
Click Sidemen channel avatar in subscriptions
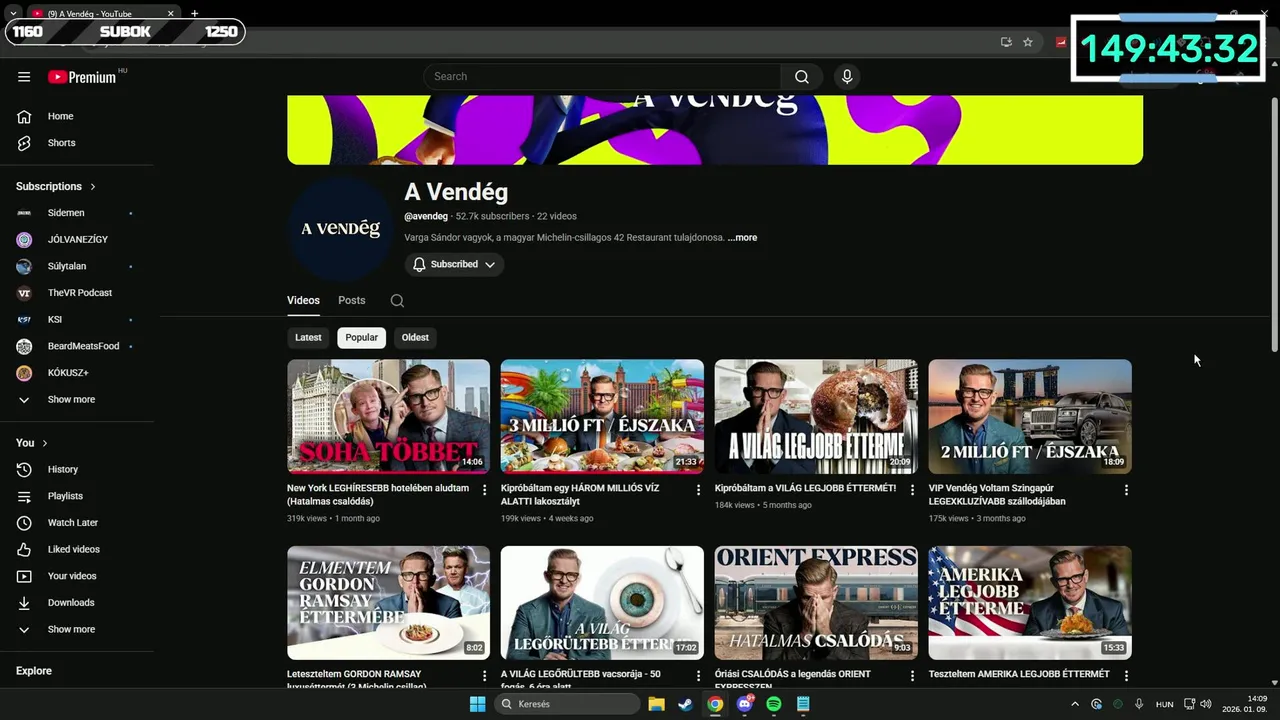pyautogui.click(x=24, y=213)
